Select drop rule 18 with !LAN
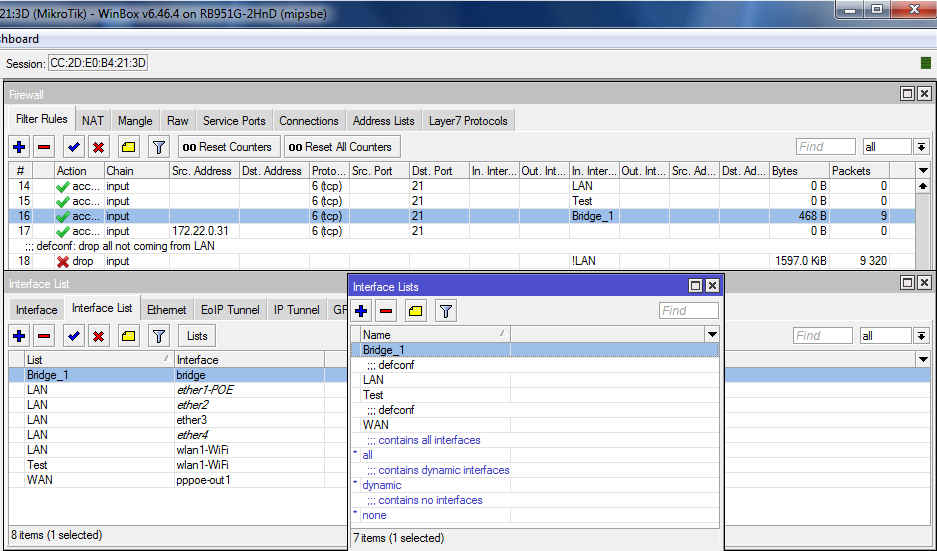The width and height of the screenshot is (937, 551). point(461,261)
